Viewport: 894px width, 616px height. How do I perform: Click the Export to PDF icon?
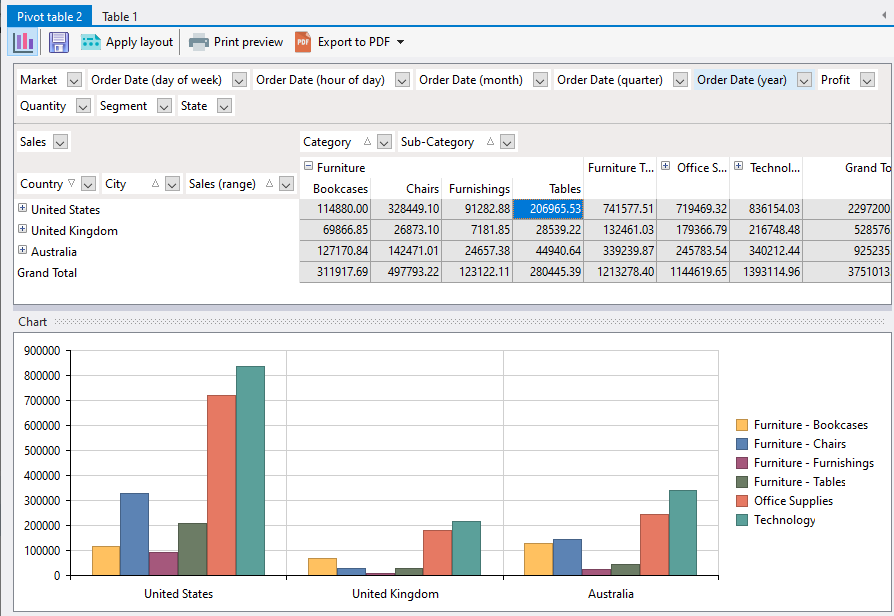coord(303,42)
